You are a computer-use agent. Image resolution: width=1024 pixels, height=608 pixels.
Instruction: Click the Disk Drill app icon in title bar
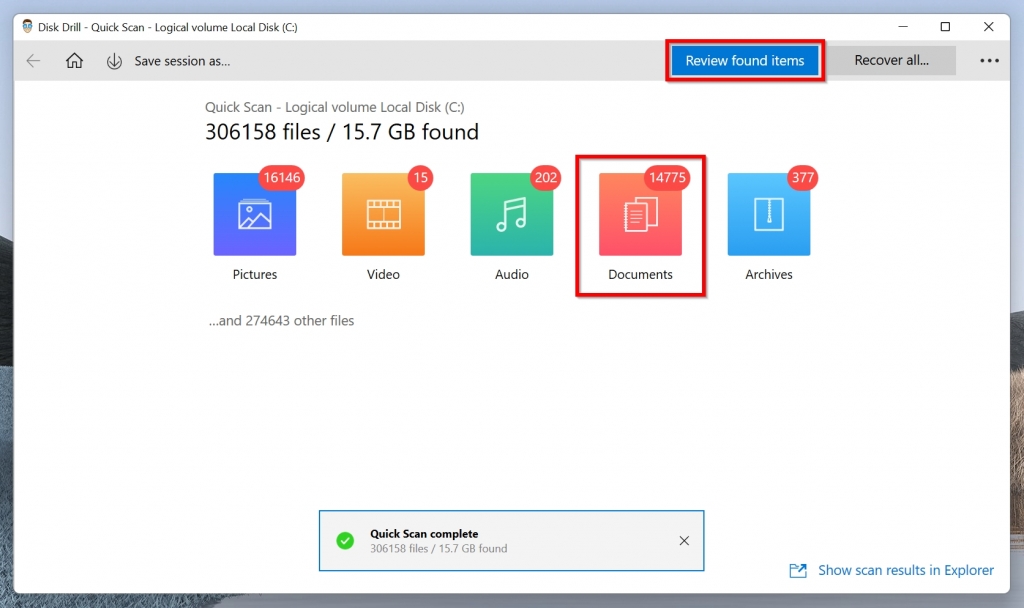click(27, 27)
